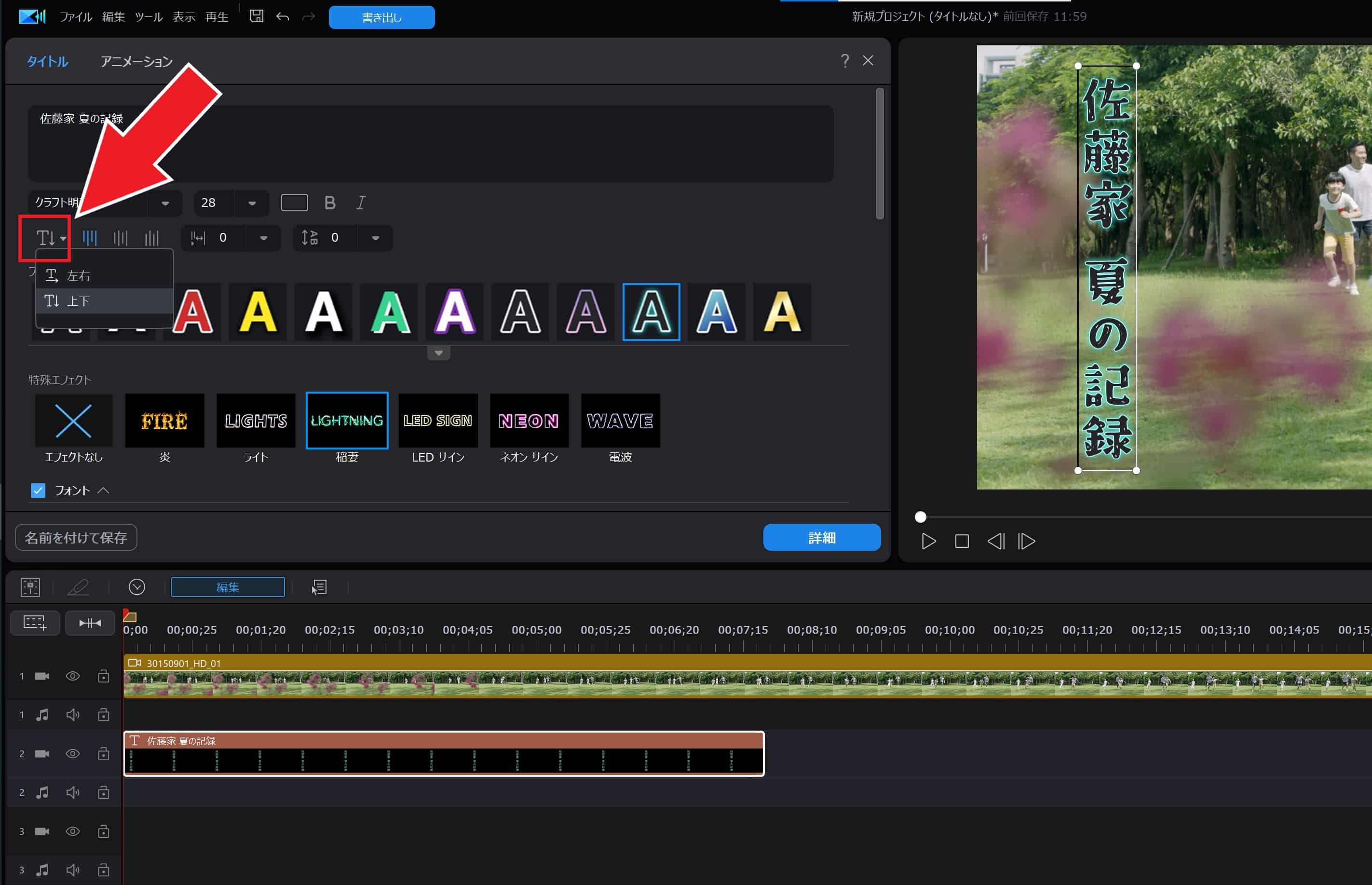Open the クラフト明 font family dropdown
Viewport: 1372px width, 885px height.
tap(165, 203)
